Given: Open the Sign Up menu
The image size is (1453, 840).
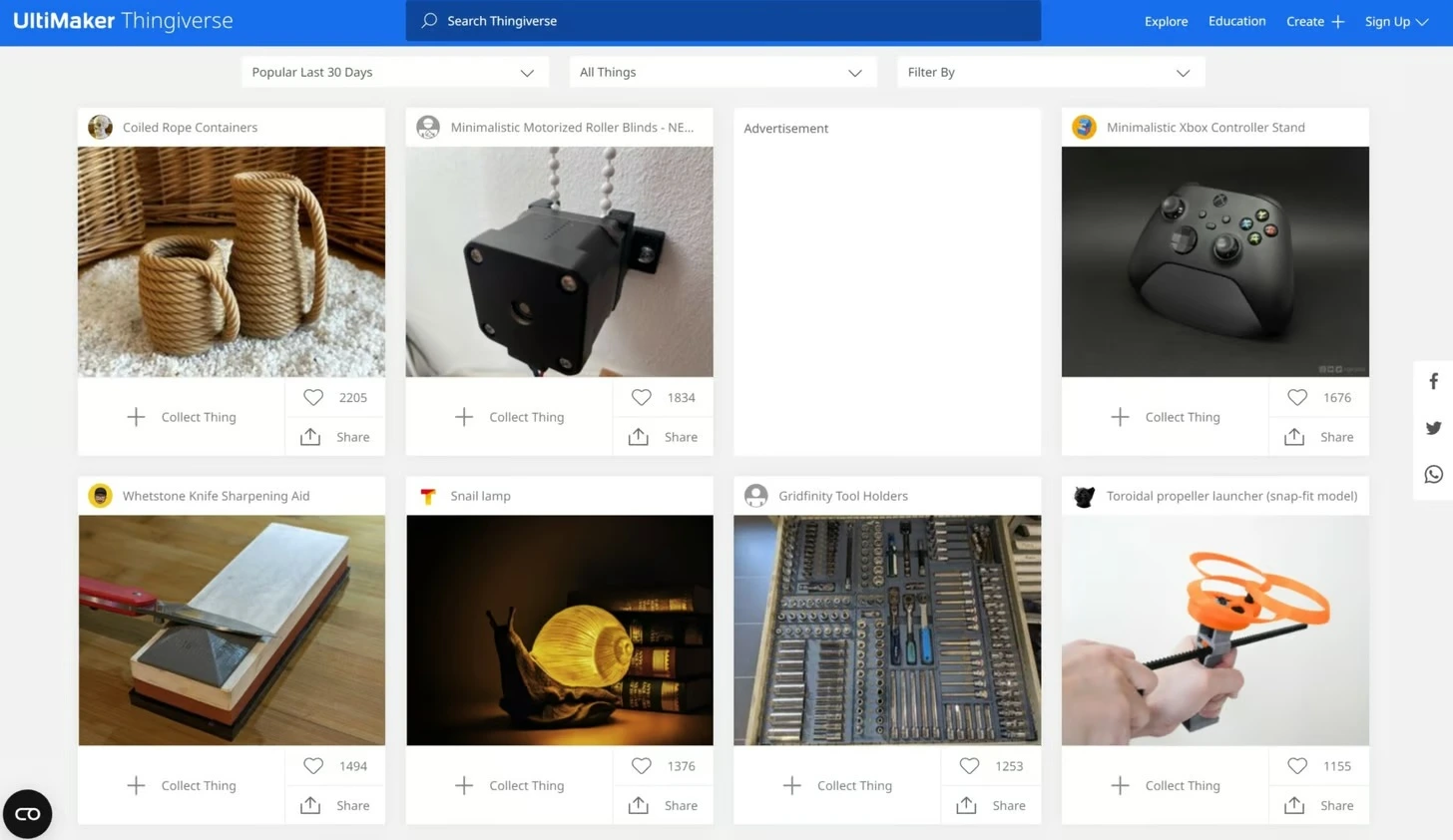Looking at the screenshot, I should coord(1395,21).
